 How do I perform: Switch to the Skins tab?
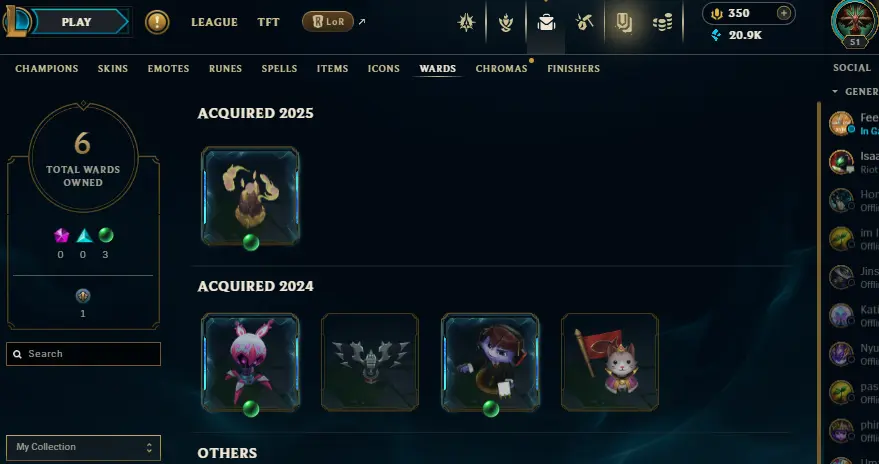tap(113, 68)
